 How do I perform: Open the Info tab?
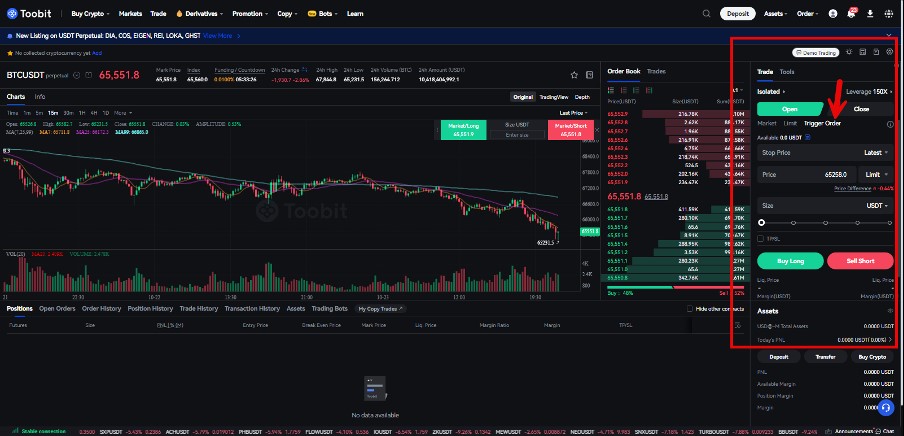pyautogui.click(x=40, y=96)
